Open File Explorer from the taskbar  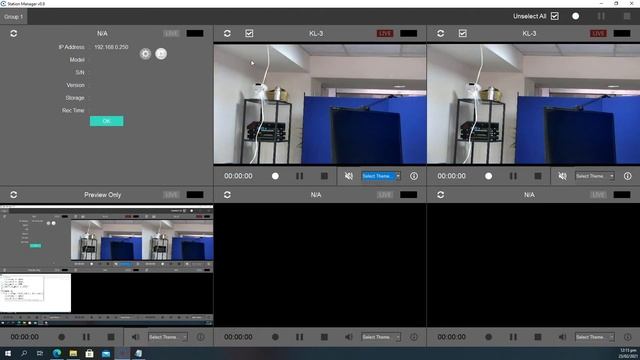[x=73, y=353]
